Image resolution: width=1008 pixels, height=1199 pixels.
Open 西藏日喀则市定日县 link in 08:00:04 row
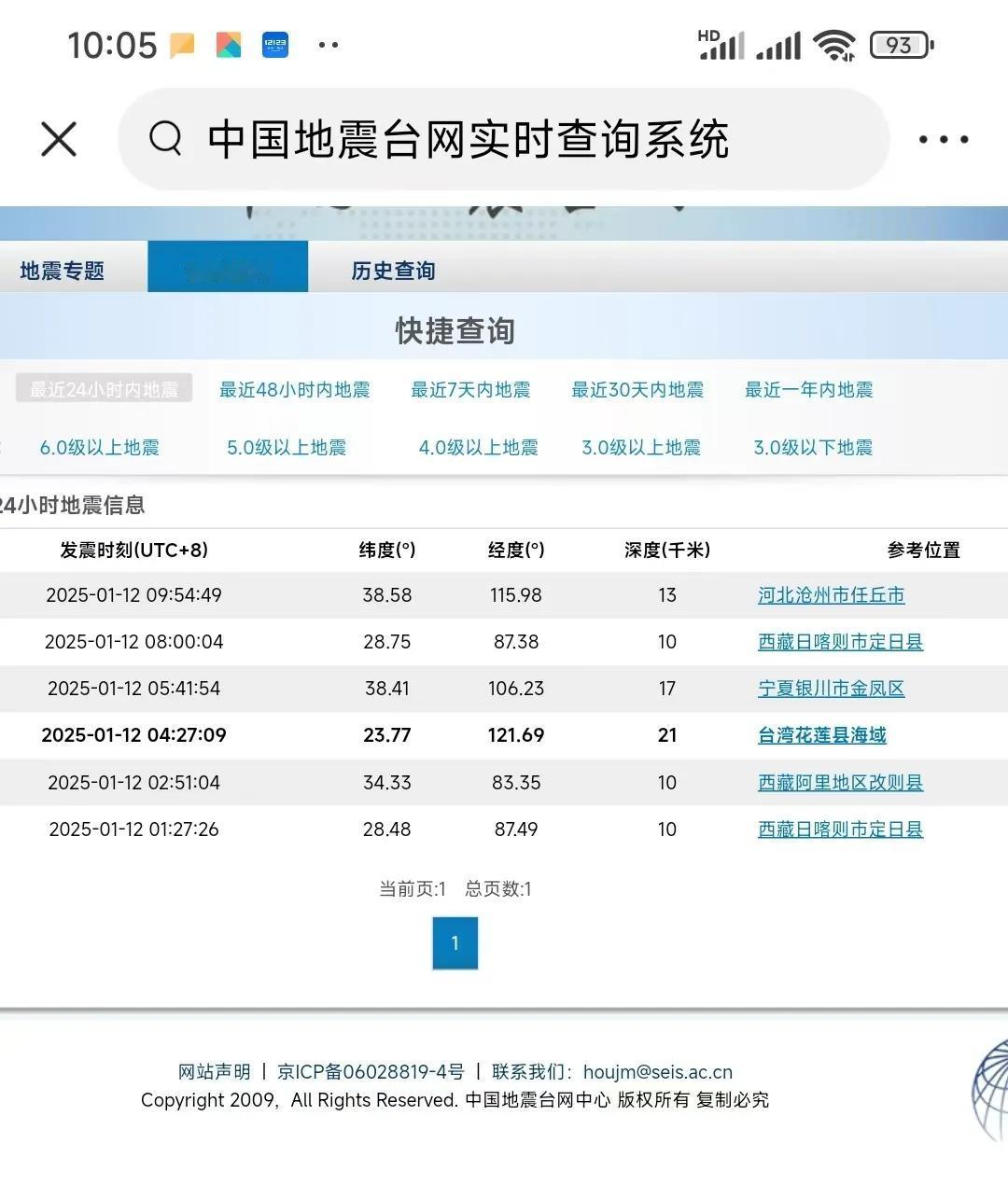(x=840, y=642)
